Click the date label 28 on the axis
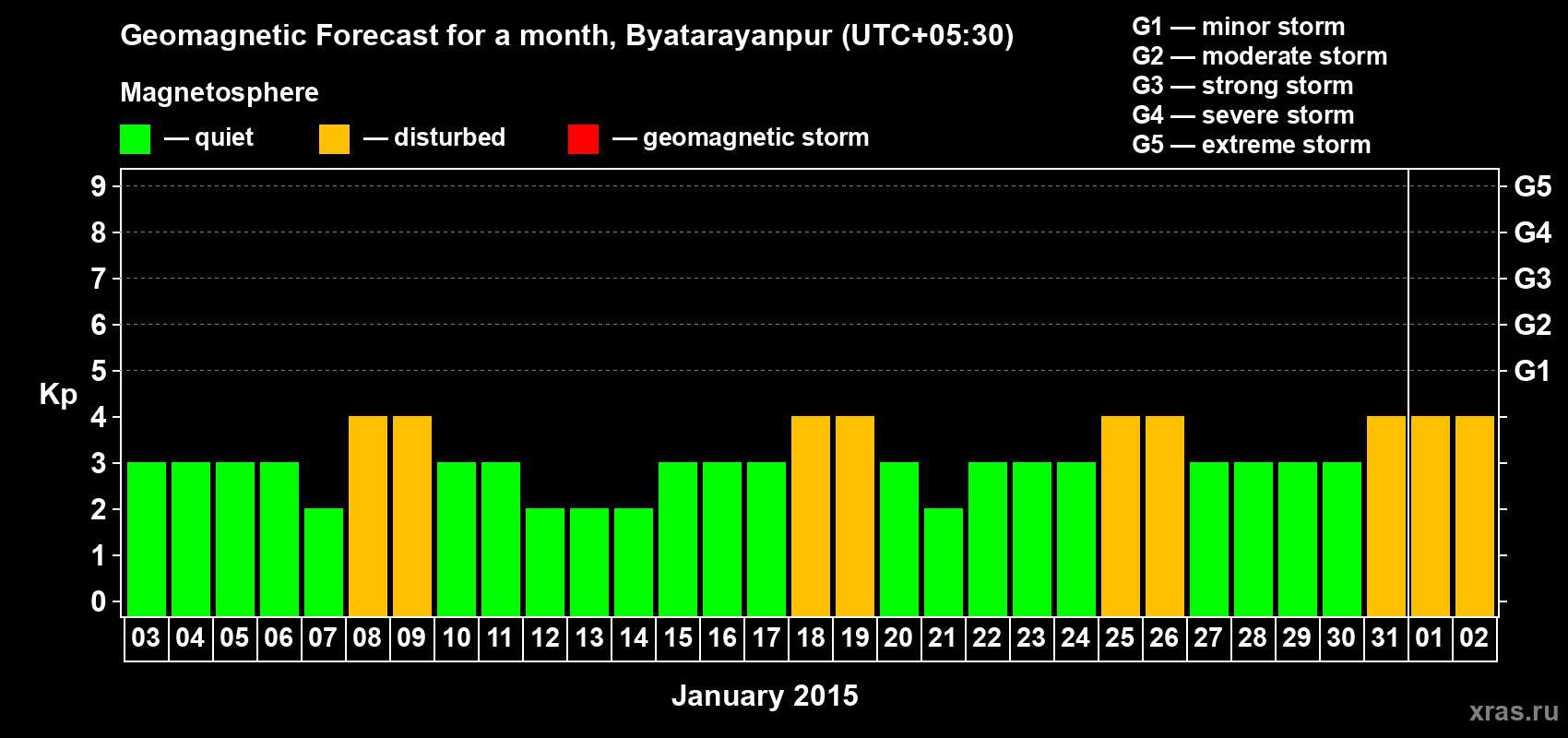1568x738 pixels. tap(1253, 637)
